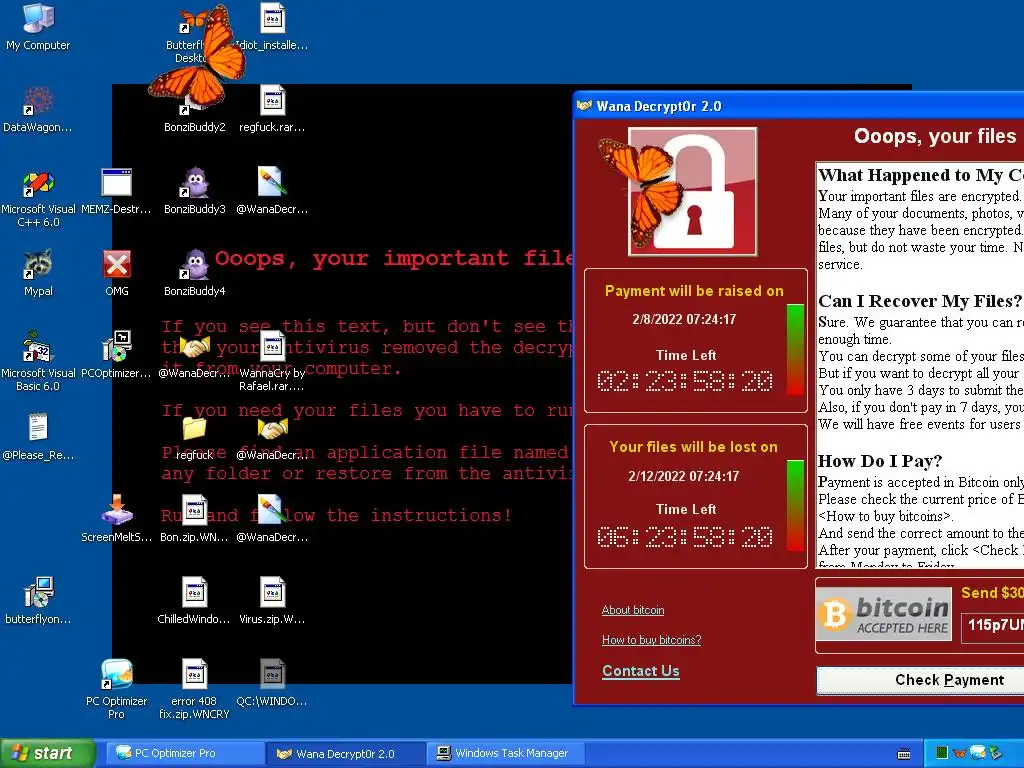Click the BonziBuddy4 desktop shortcut

click(195, 273)
